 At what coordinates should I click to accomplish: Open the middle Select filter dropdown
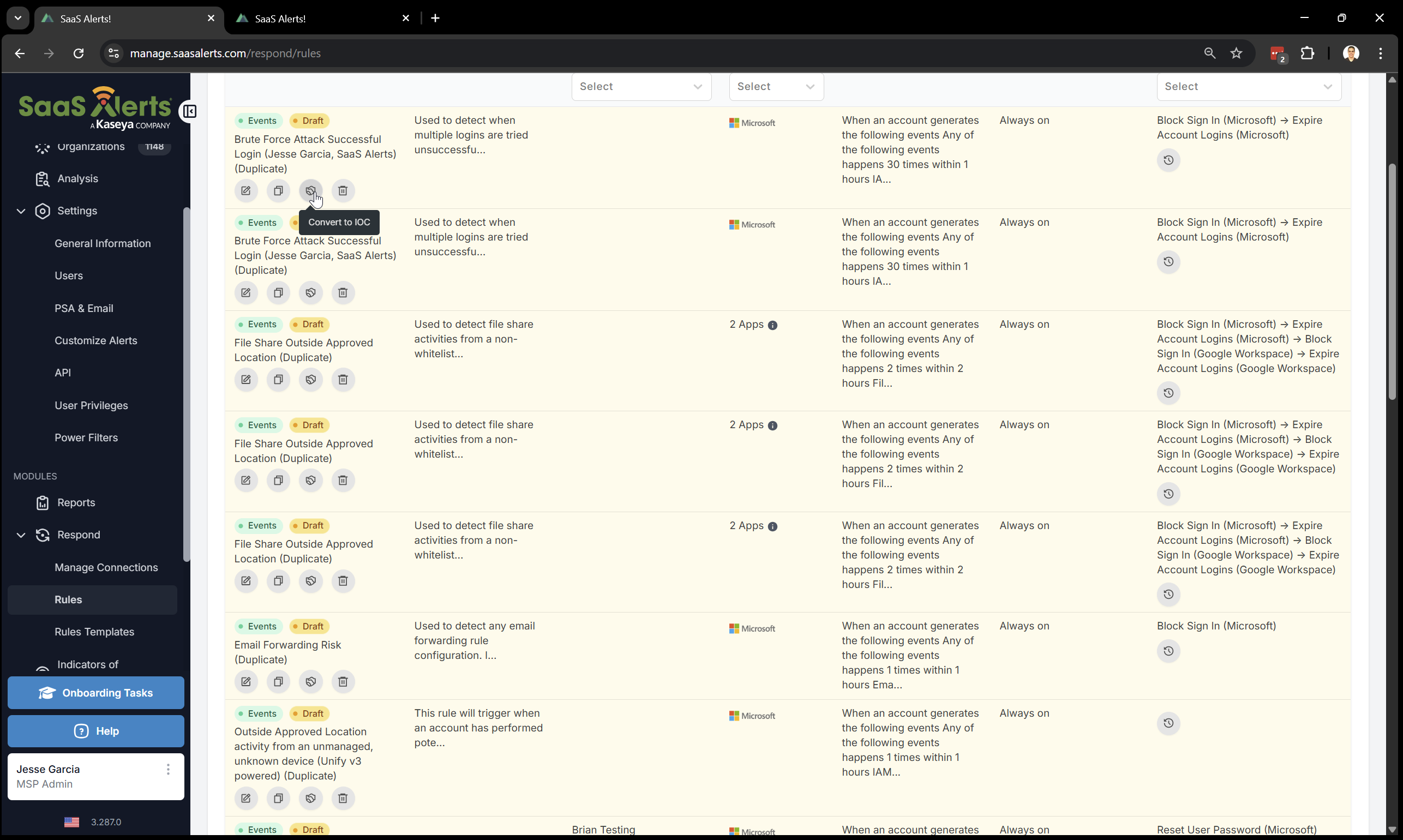pyautogui.click(x=776, y=87)
